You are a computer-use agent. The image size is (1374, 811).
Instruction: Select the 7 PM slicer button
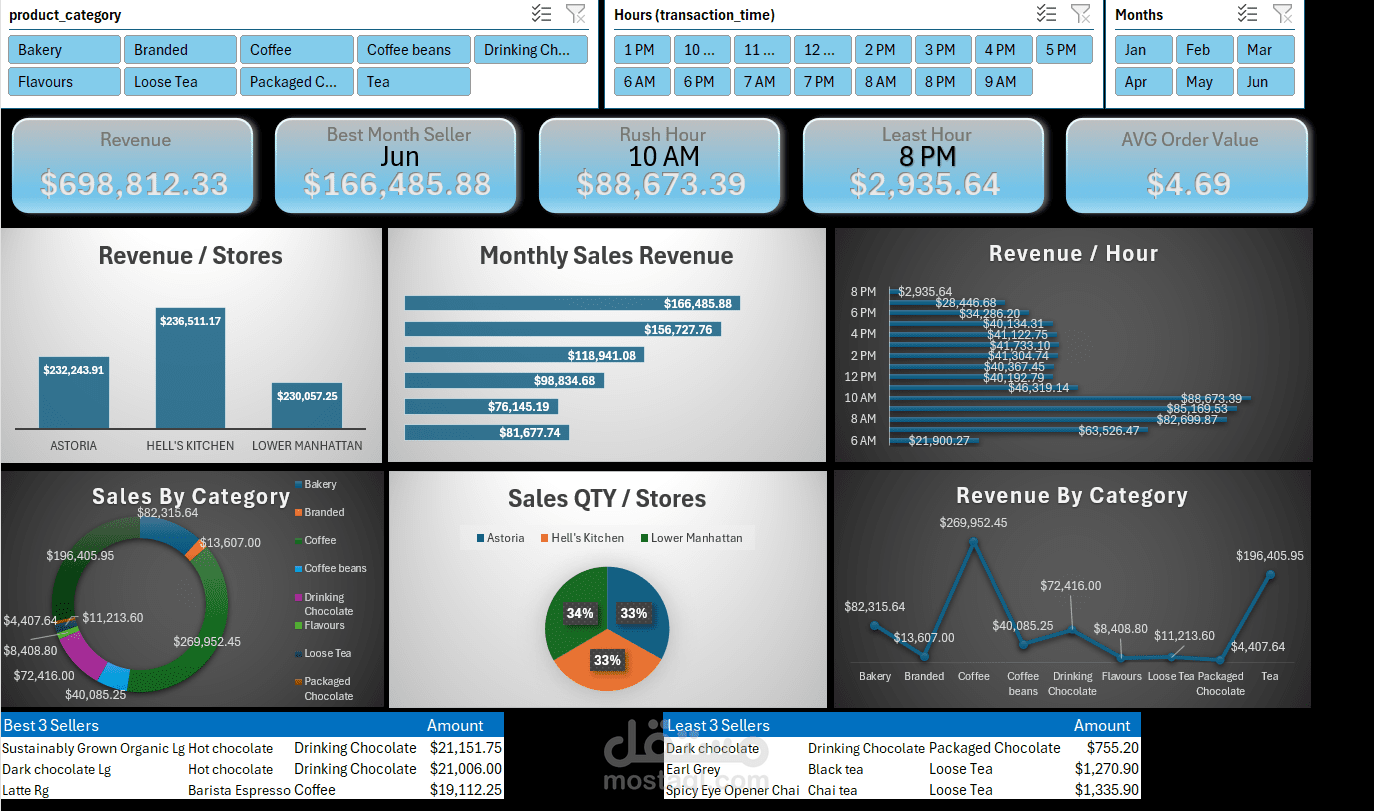tap(823, 82)
